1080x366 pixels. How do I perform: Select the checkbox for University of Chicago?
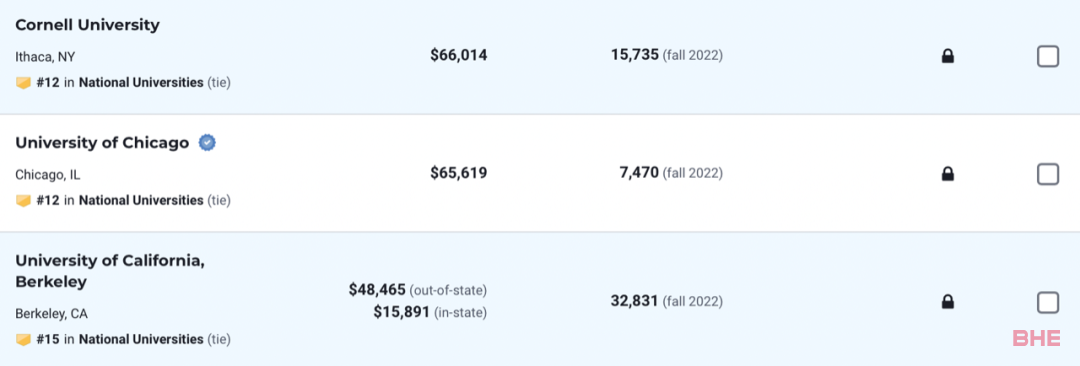tap(1048, 174)
